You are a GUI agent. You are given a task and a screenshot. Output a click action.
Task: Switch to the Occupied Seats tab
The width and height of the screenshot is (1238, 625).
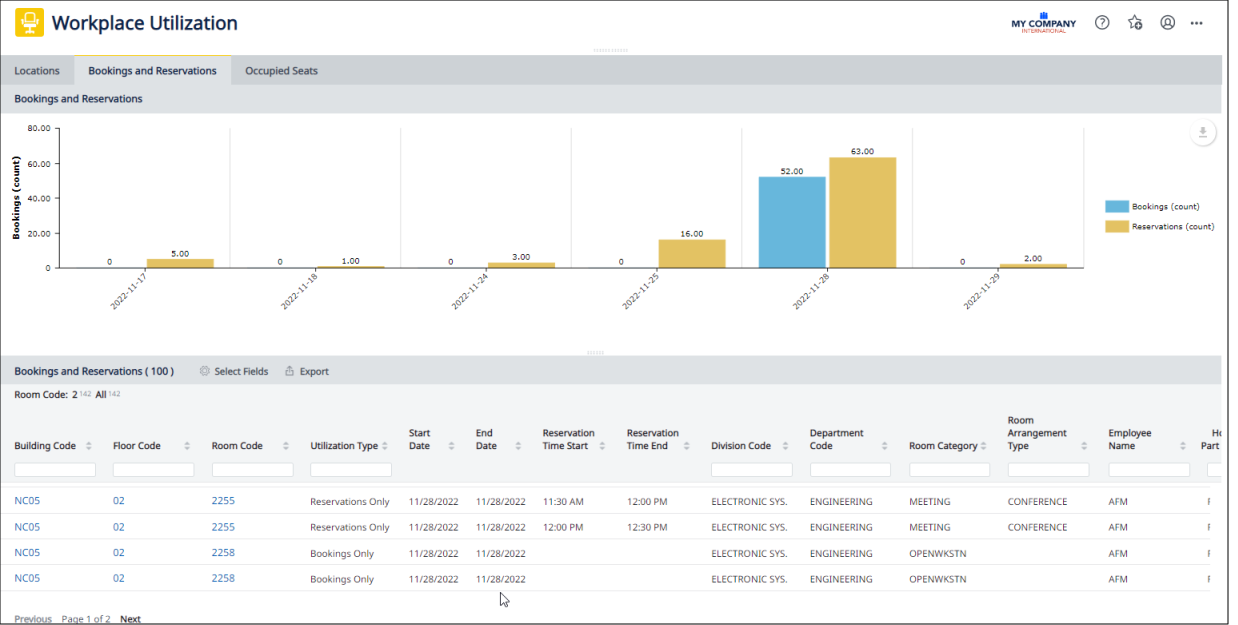pyautogui.click(x=281, y=71)
